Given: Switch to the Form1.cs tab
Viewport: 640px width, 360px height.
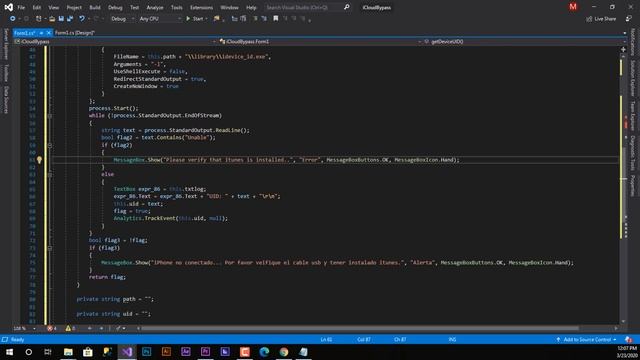Looking at the screenshot, I should [24, 33].
